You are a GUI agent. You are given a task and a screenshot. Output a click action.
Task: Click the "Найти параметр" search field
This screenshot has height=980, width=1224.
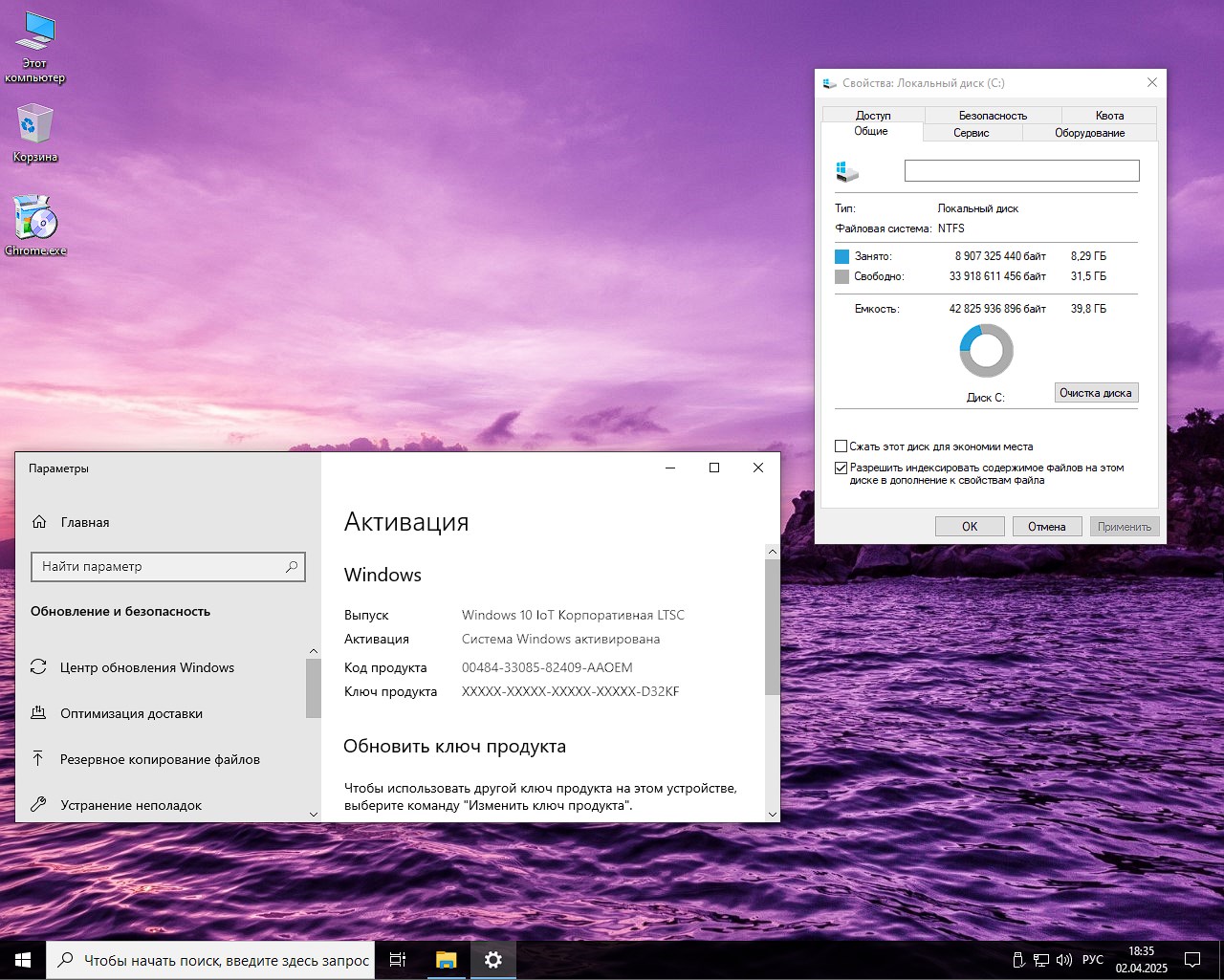(x=168, y=566)
